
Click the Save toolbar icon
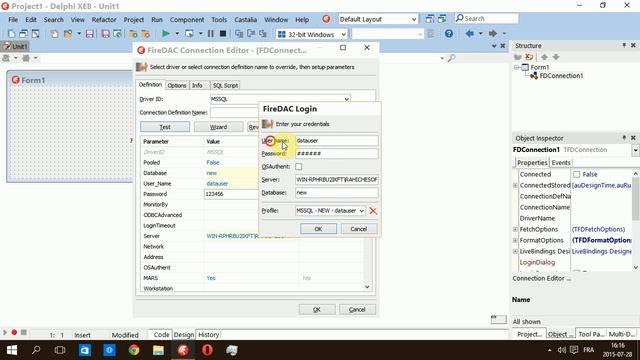(90, 34)
